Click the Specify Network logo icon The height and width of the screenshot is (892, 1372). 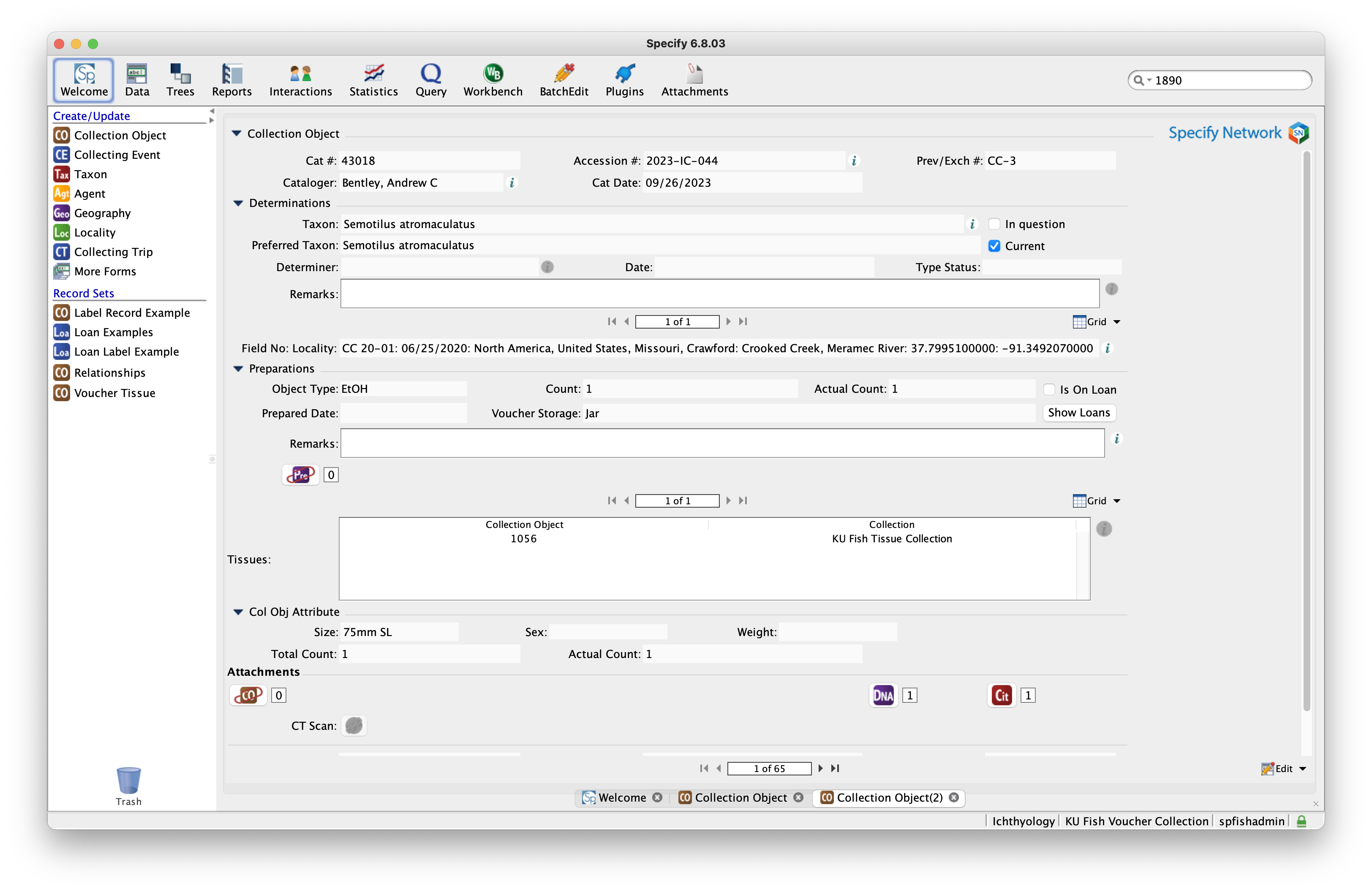pyautogui.click(x=1299, y=133)
